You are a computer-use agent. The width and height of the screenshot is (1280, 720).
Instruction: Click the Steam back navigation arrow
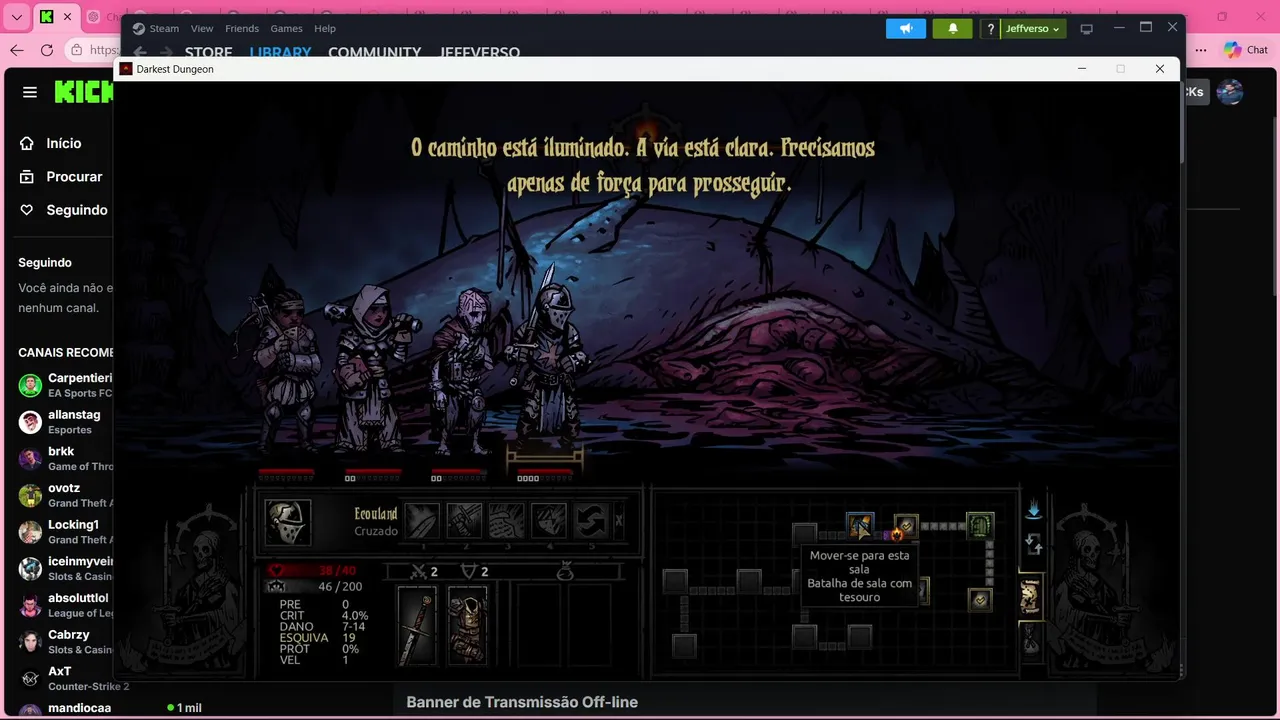pos(140,53)
